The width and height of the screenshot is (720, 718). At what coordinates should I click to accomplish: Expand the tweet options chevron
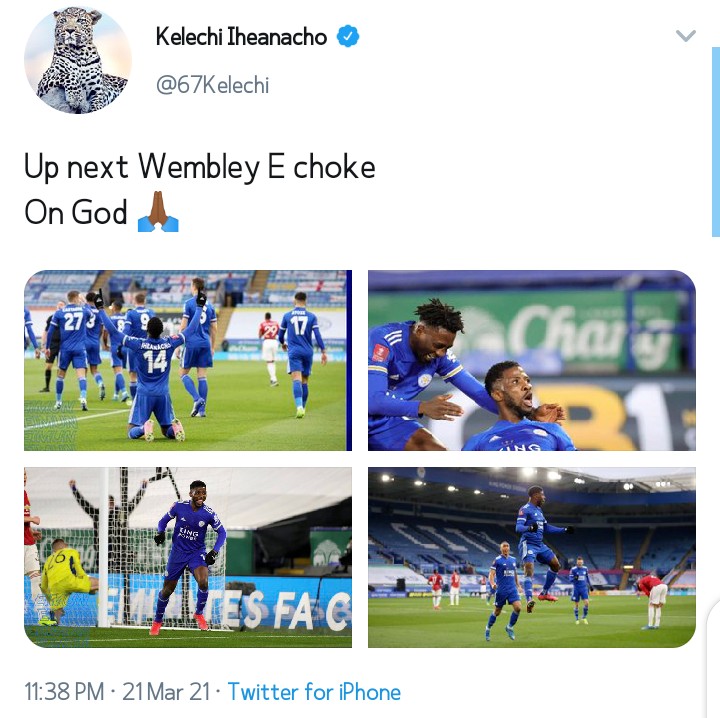tap(686, 35)
